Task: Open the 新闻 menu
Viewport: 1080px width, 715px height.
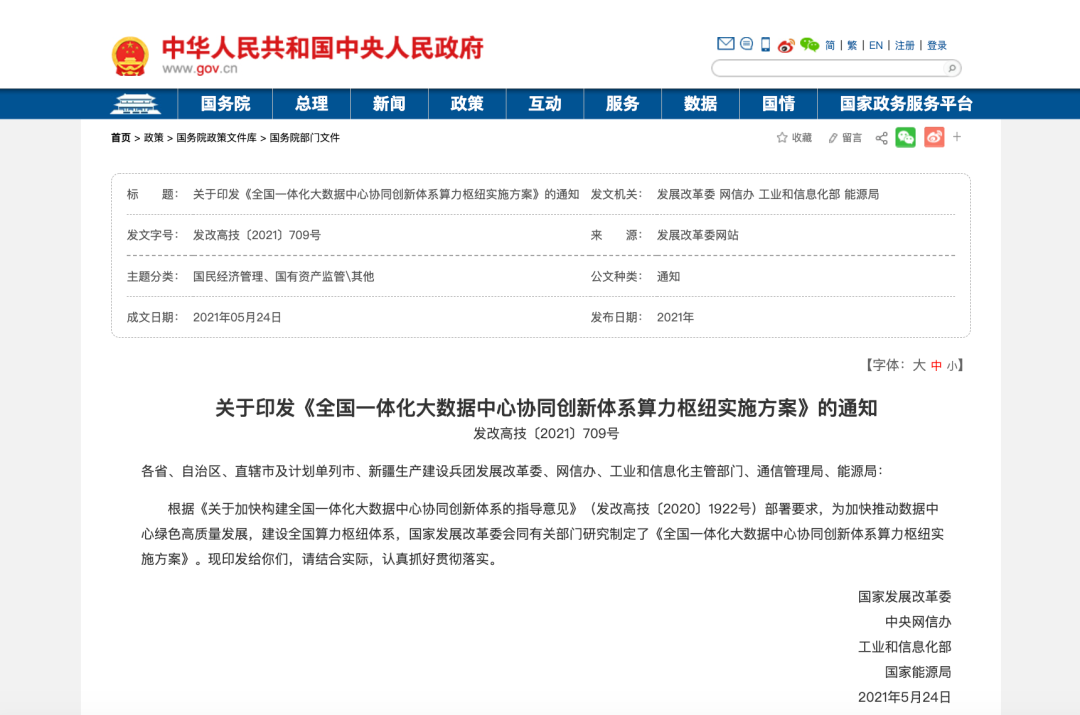Action: [389, 104]
